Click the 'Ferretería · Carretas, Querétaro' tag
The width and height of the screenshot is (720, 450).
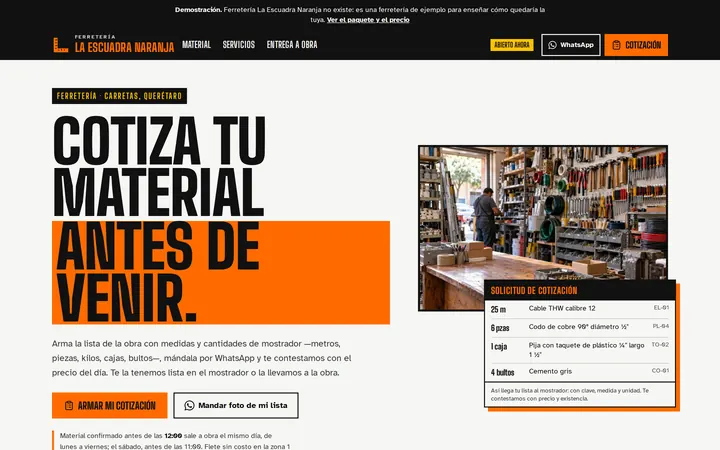pos(119,96)
